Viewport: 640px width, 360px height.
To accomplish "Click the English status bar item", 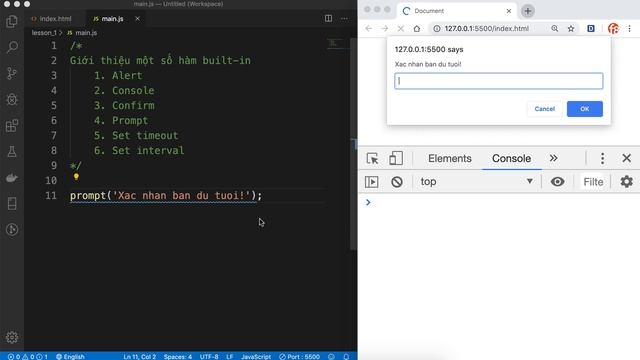I will coord(70,356).
